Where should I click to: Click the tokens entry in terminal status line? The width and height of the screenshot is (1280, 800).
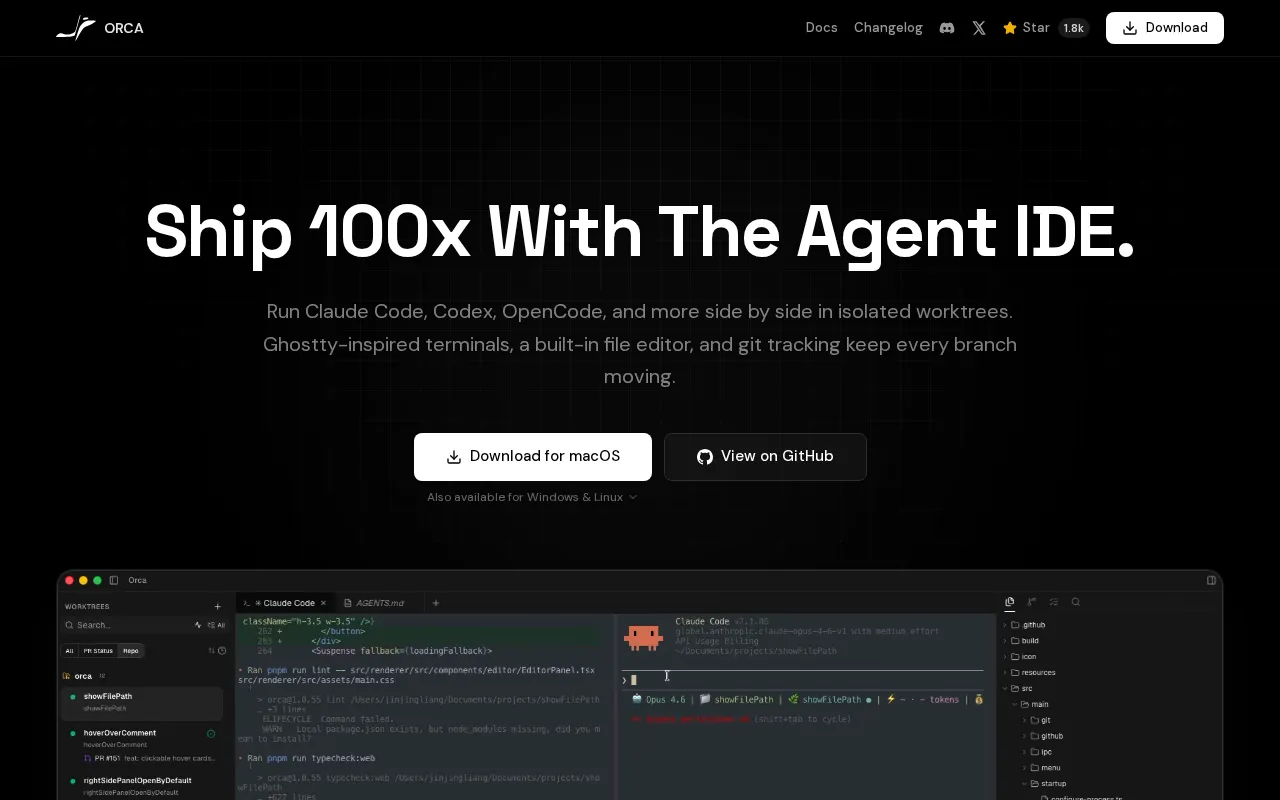[x=944, y=700]
